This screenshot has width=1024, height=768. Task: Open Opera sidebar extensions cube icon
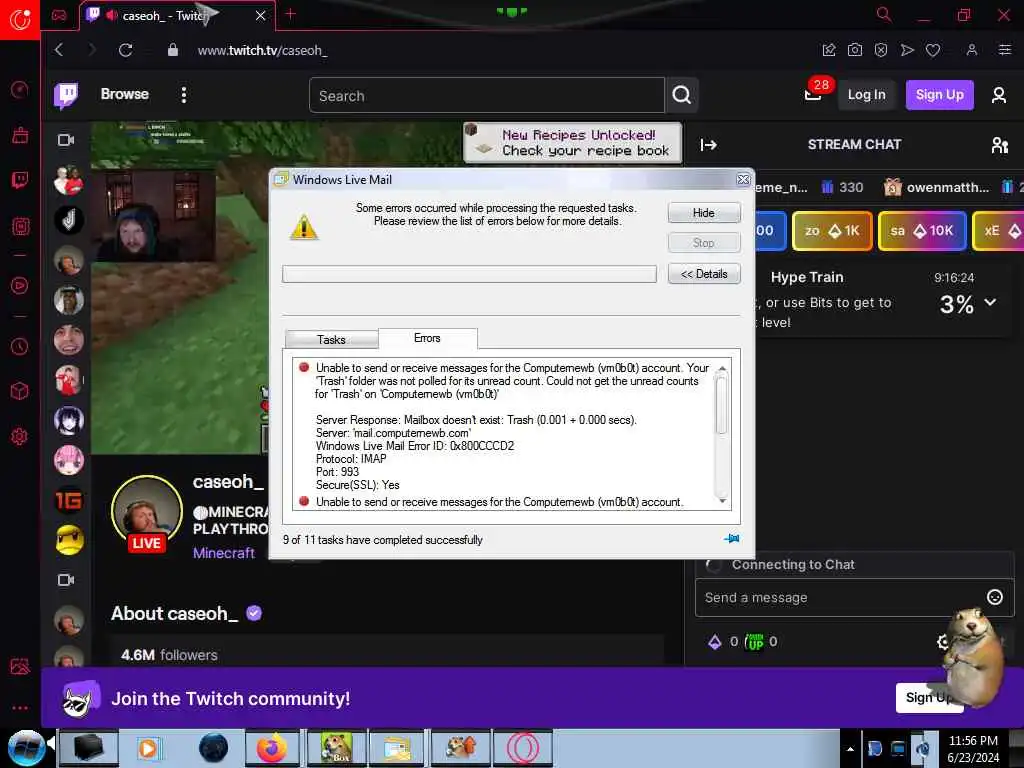20,391
